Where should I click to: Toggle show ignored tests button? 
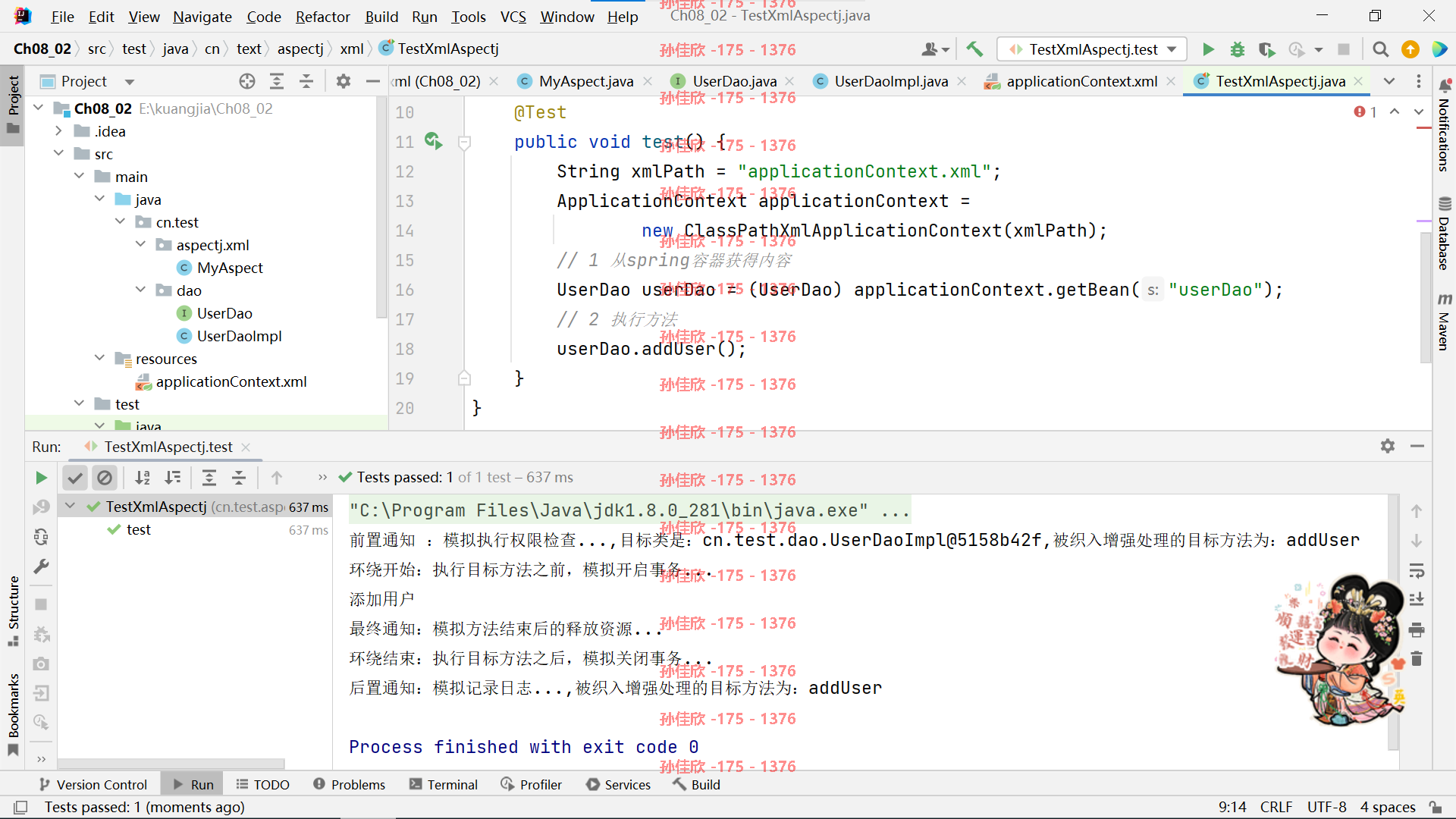105,478
